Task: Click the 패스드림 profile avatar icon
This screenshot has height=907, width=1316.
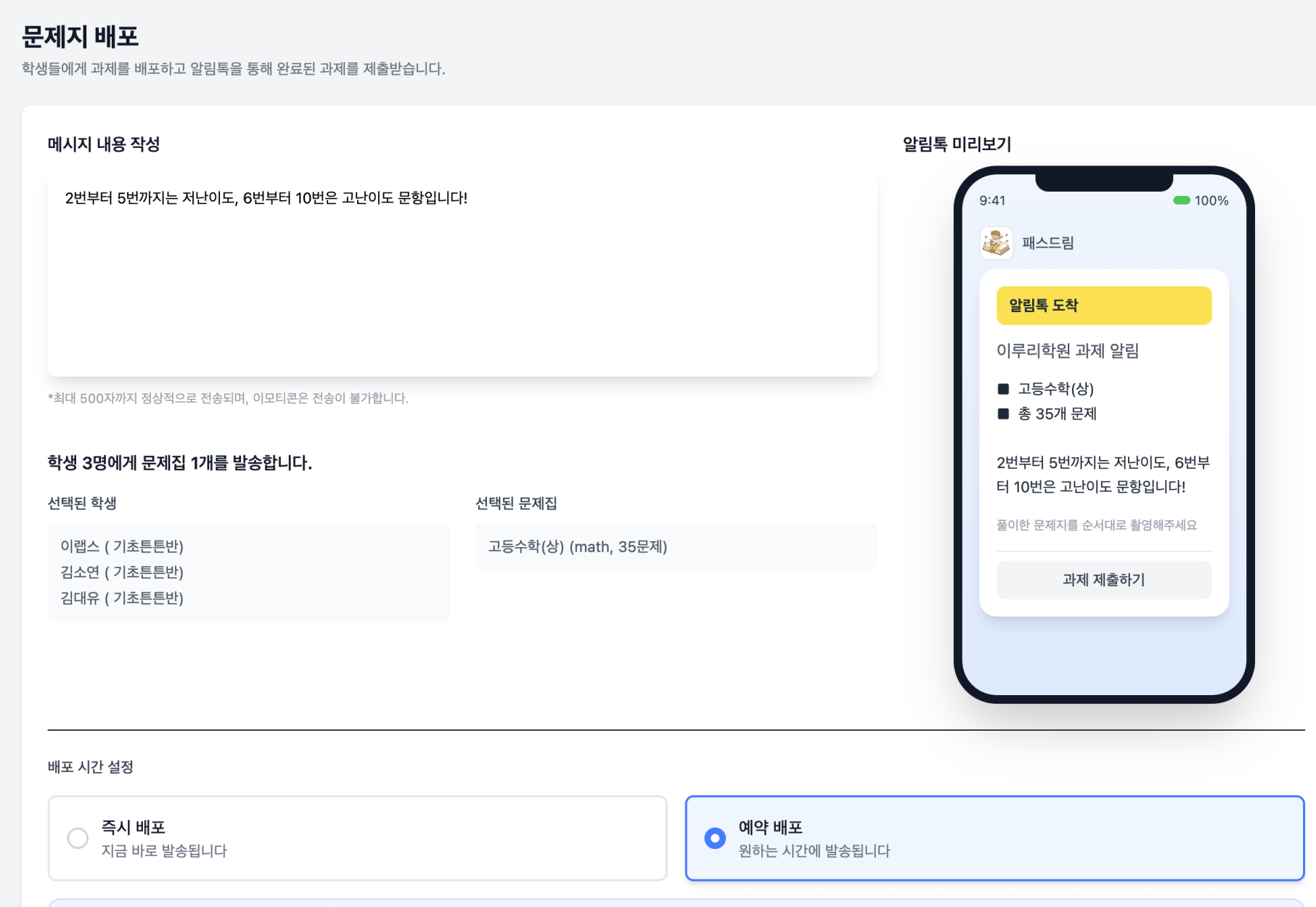Action: click(997, 243)
